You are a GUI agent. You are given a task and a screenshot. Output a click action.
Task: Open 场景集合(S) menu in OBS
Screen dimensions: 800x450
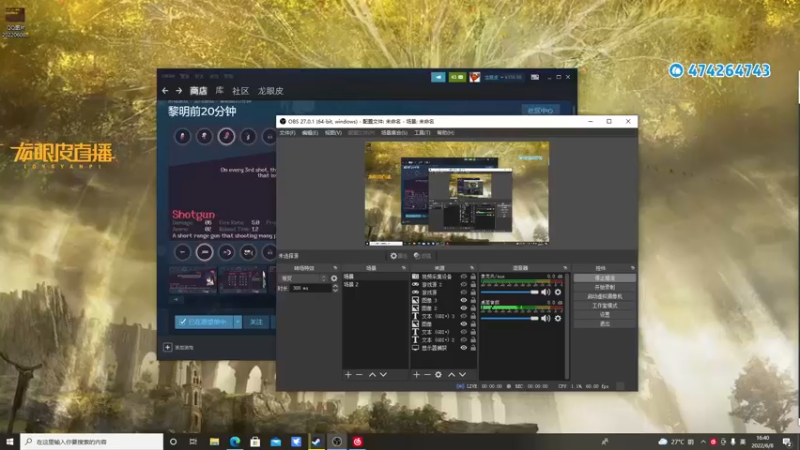(x=394, y=133)
